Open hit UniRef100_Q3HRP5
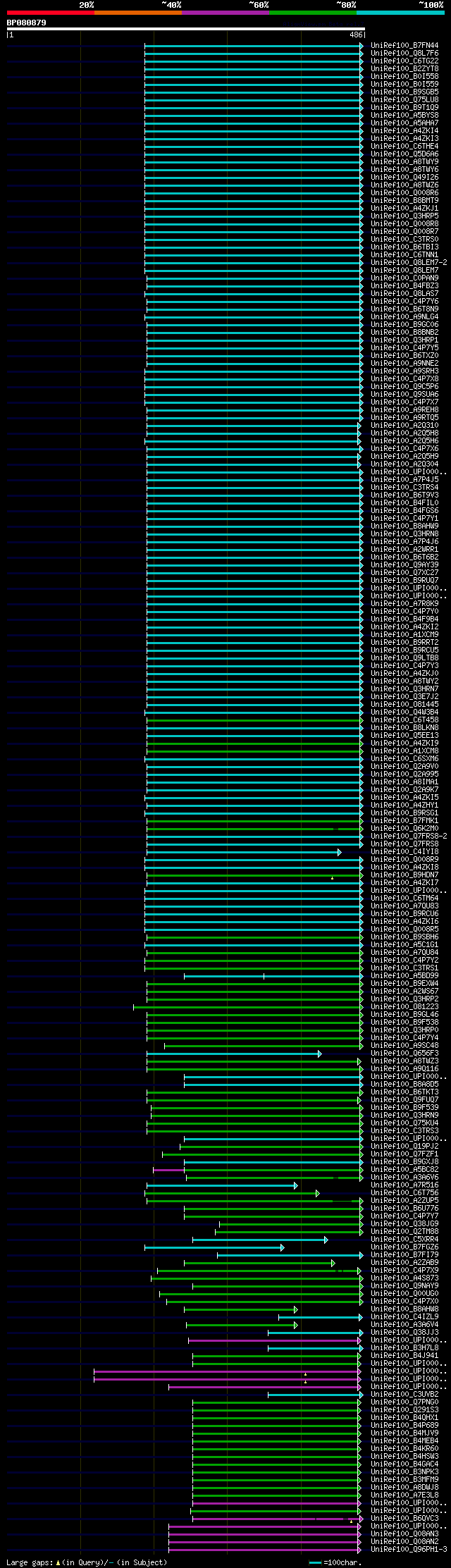 (404, 216)
